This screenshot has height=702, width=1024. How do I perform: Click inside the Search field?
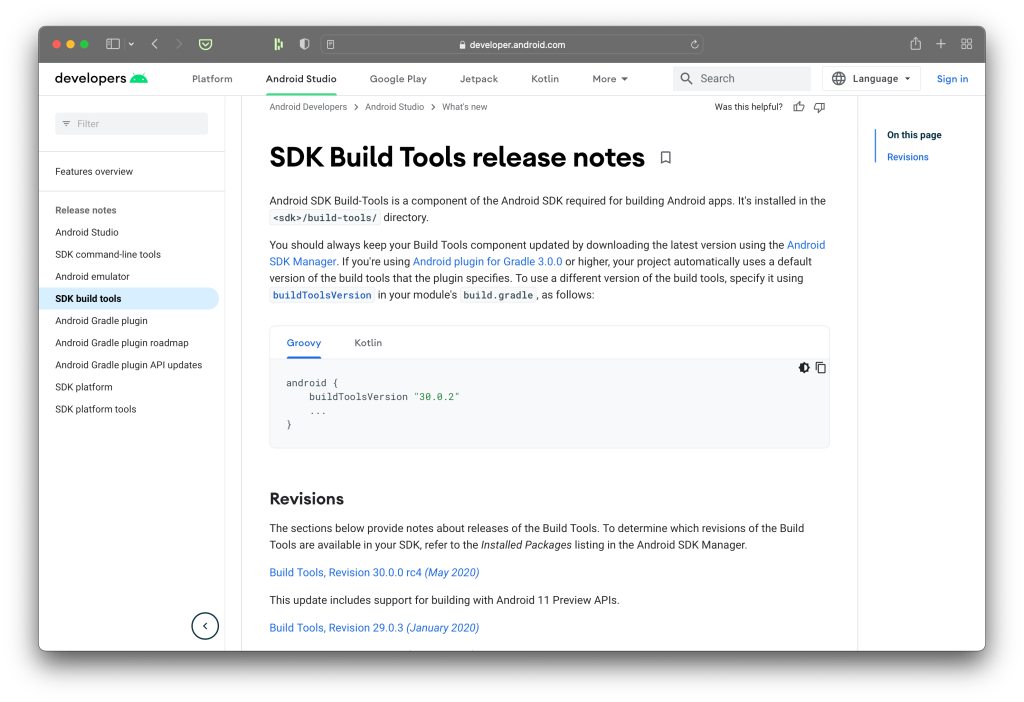coord(750,79)
